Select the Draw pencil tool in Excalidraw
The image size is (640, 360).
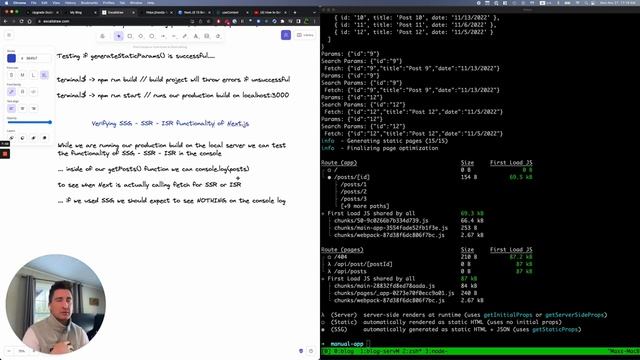coord(185,36)
